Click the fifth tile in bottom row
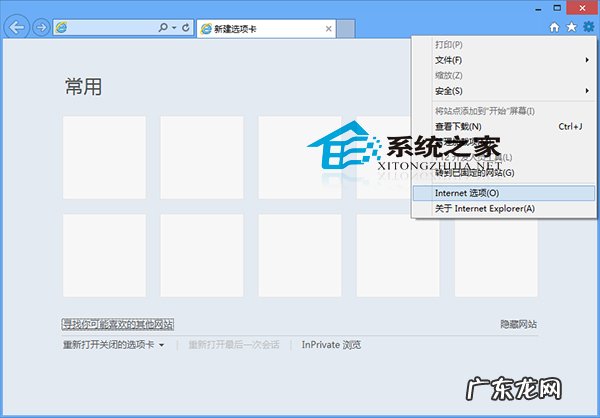 (496, 255)
